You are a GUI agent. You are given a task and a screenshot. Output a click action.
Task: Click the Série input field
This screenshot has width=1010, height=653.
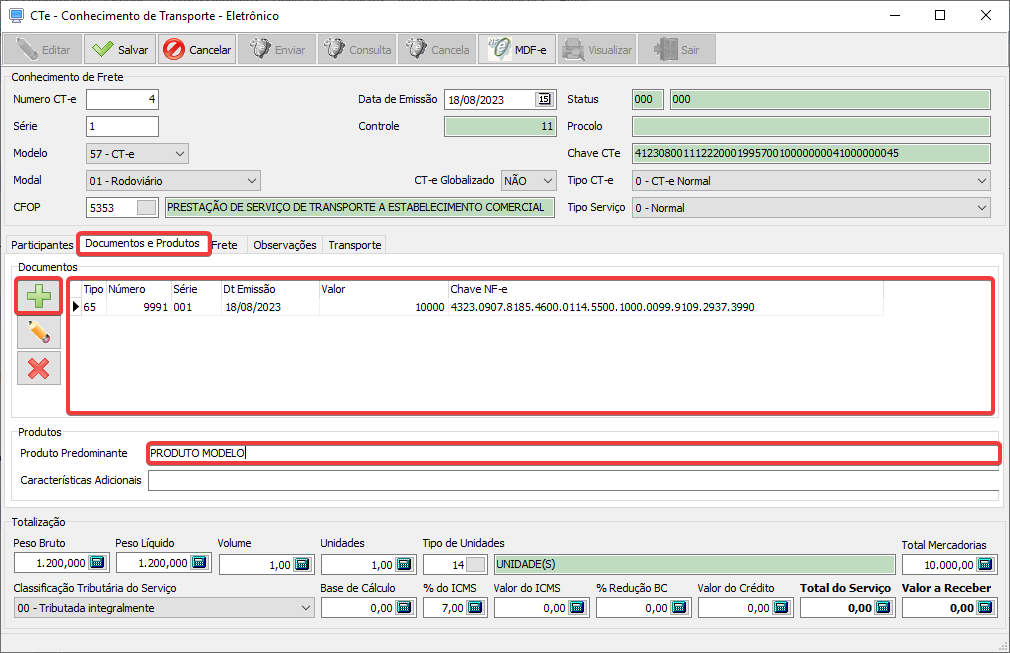(122, 126)
